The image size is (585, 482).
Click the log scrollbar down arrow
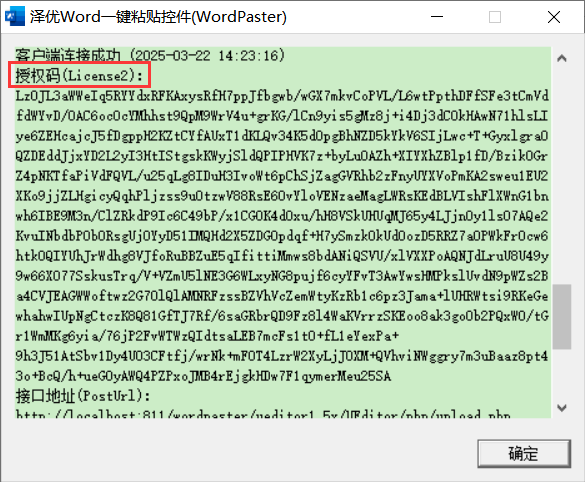pyautogui.click(x=562, y=408)
